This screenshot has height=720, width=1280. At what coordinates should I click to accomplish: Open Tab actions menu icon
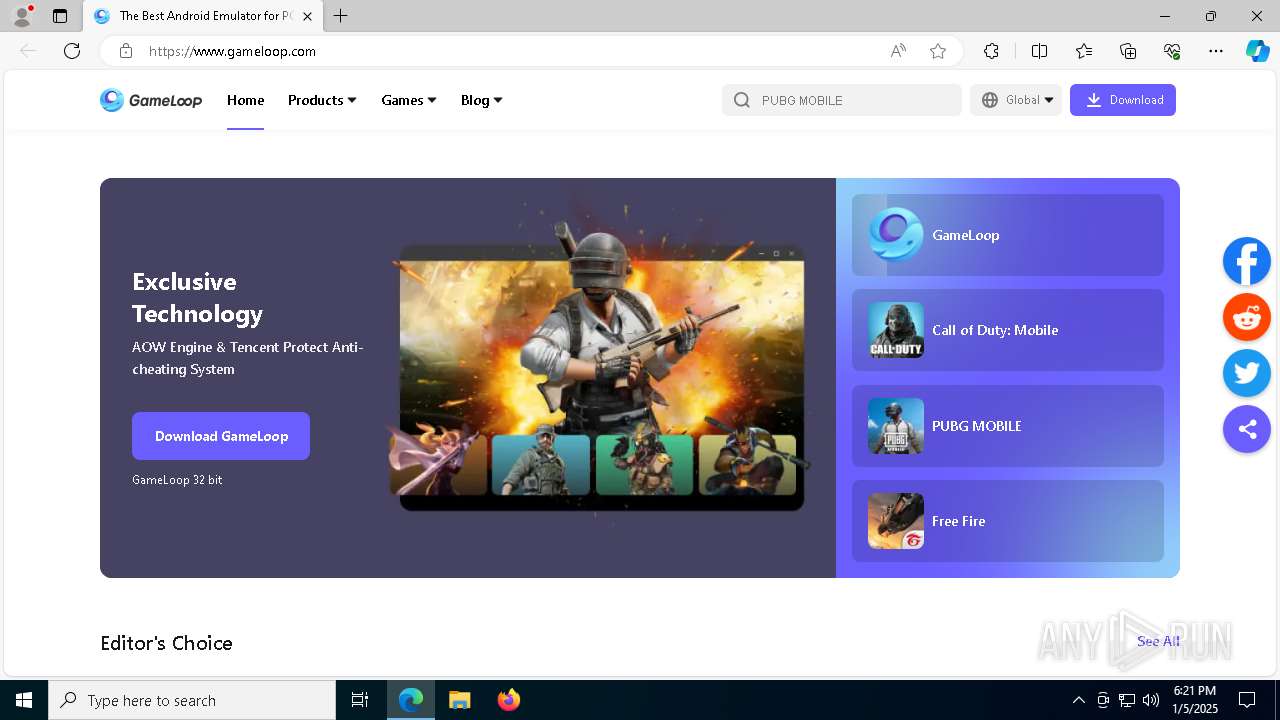(60, 16)
